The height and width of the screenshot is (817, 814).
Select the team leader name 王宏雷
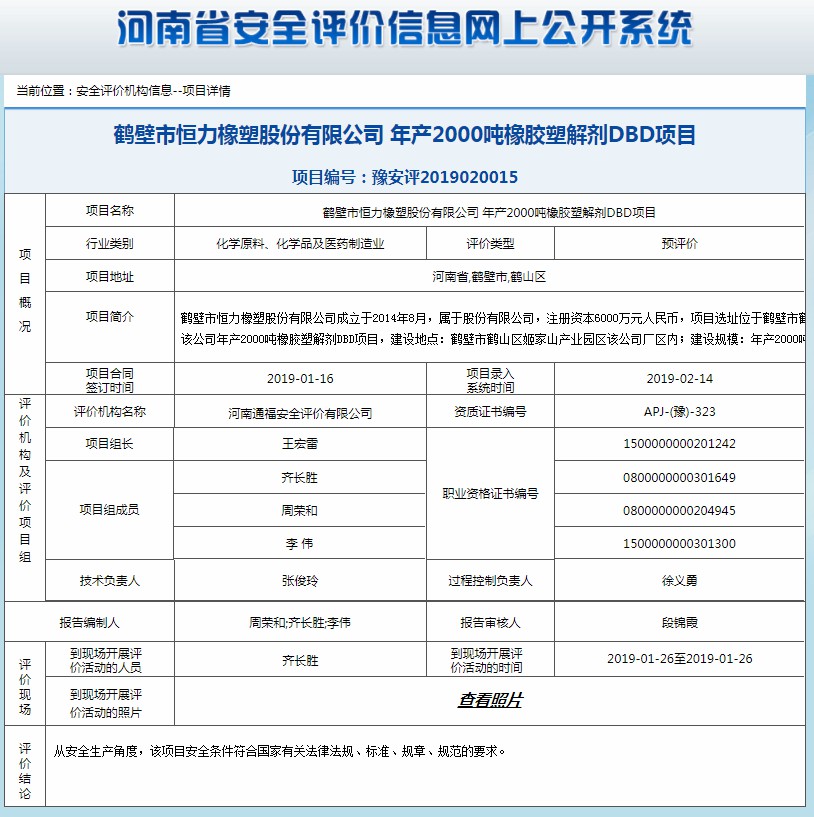pyautogui.click(x=300, y=444)
